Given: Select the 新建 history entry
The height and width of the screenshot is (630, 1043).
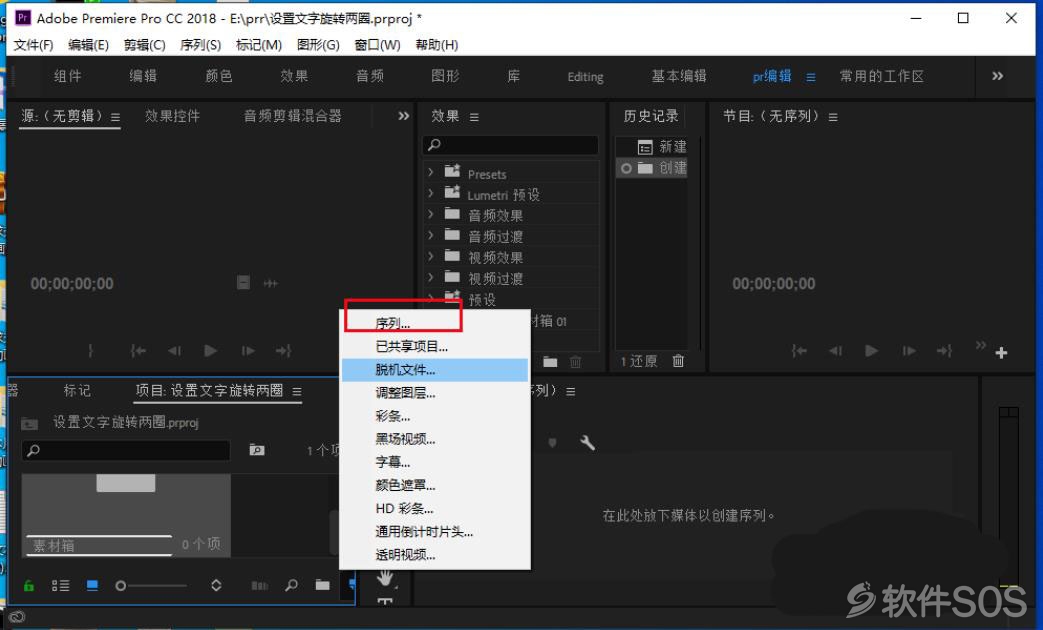Looking at the screenshot, I should point(653,146).
